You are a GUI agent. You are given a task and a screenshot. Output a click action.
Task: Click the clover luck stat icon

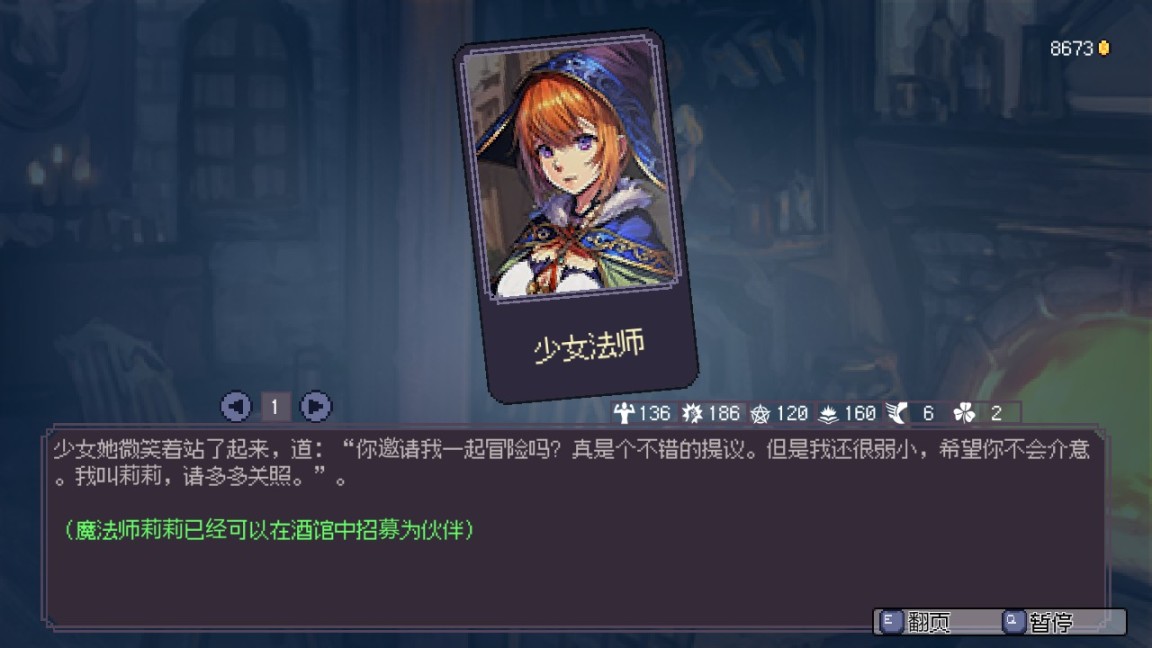point(964,414)
